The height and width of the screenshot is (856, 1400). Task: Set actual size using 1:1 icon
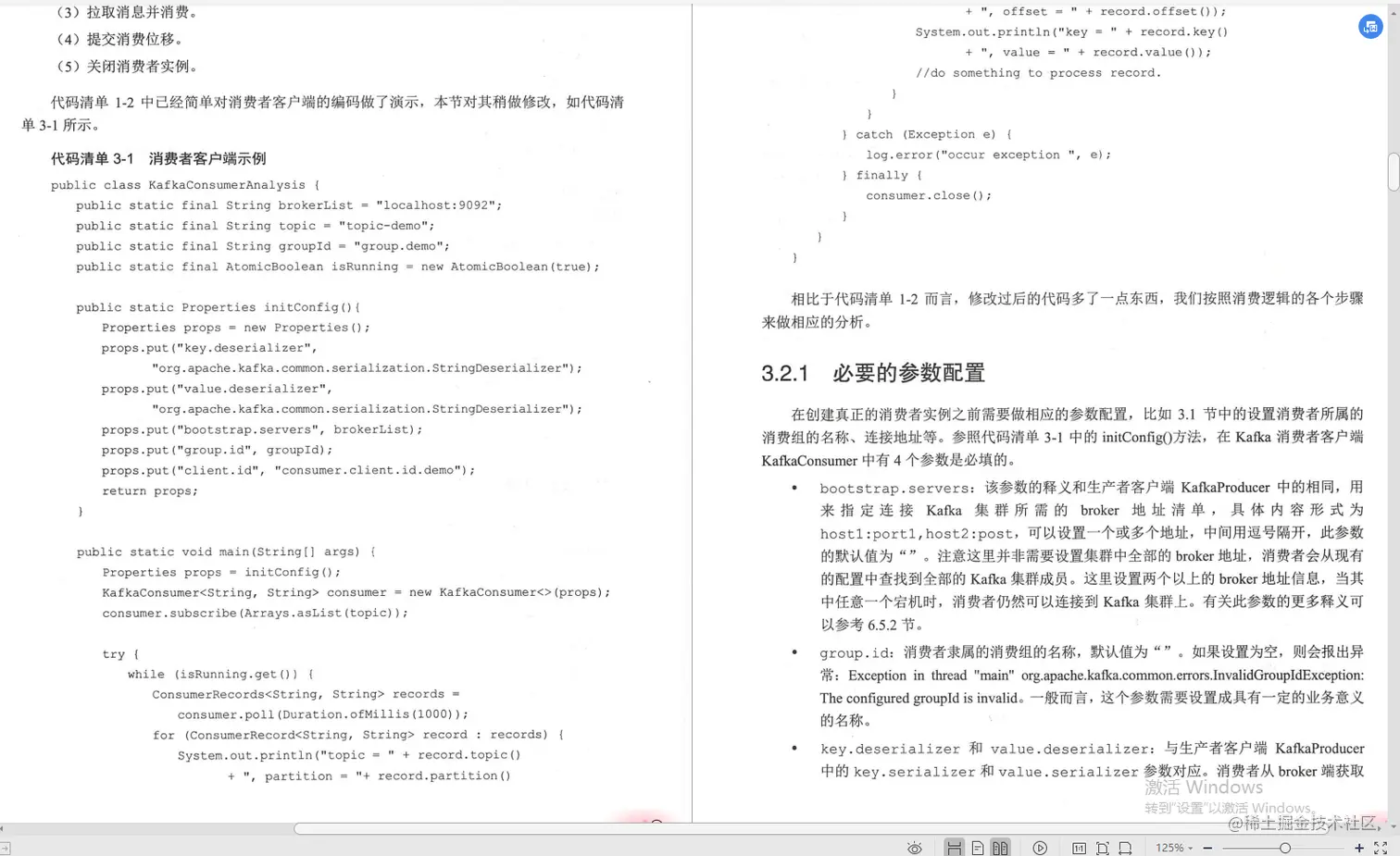coord(1079,847)
